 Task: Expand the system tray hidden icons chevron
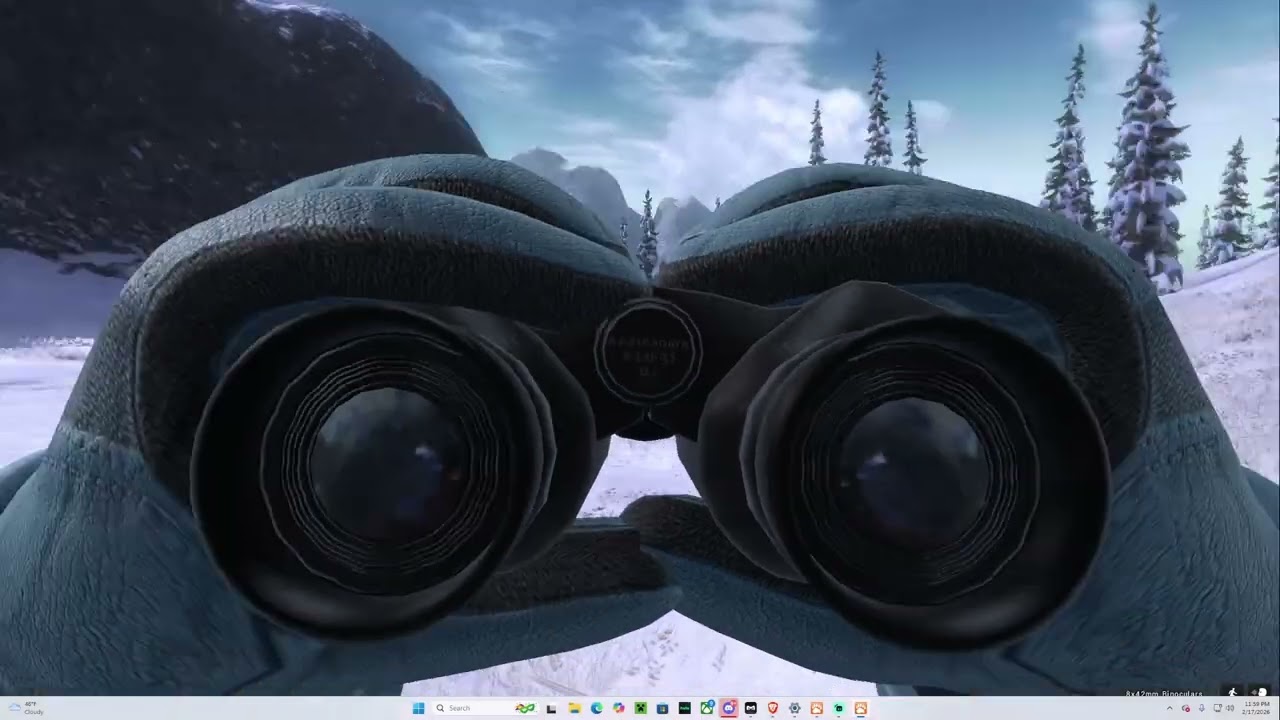coord(1170,708)
